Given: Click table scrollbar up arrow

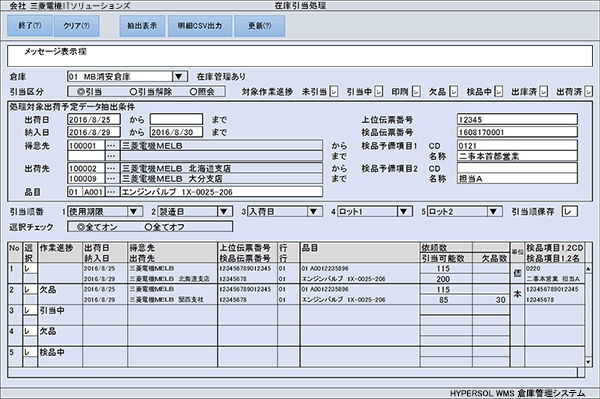Looking at the screenshot, I should (x=589, y=269).
